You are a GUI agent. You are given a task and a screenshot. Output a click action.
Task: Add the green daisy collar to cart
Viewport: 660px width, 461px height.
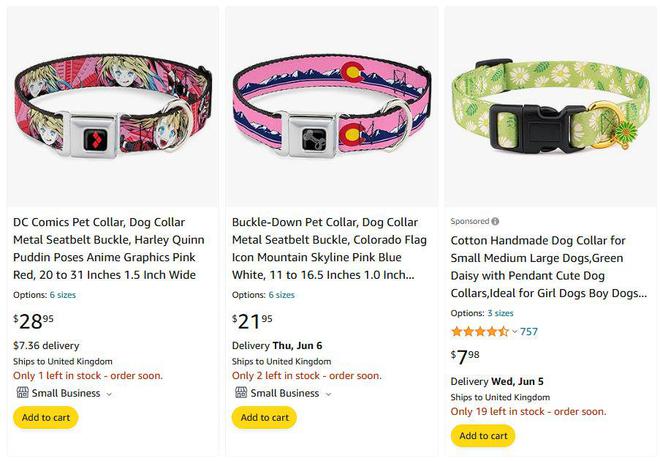(483, 436)
